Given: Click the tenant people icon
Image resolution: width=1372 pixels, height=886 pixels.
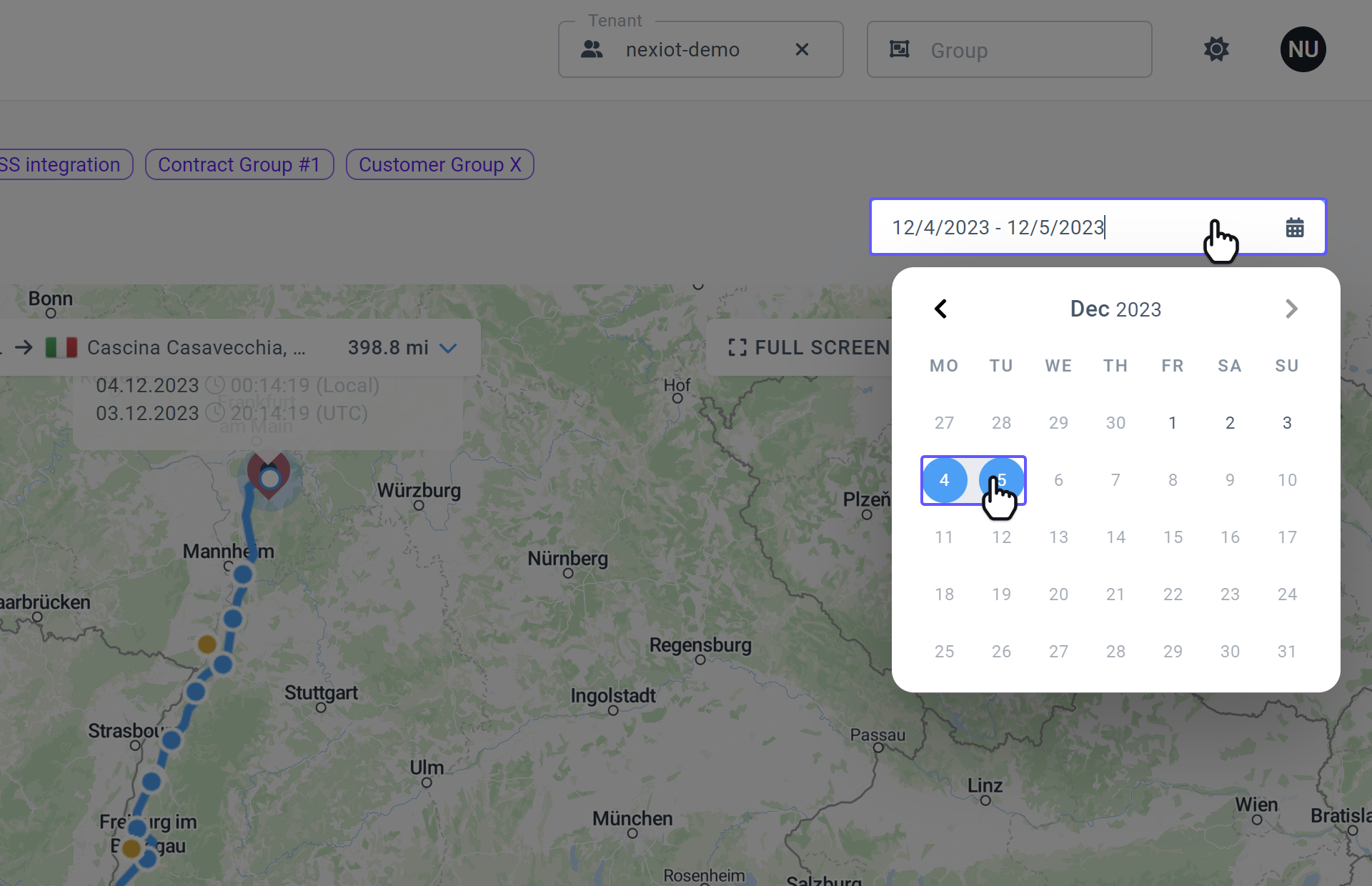Looking at the screenshot, I should click(x=592, y=49).
